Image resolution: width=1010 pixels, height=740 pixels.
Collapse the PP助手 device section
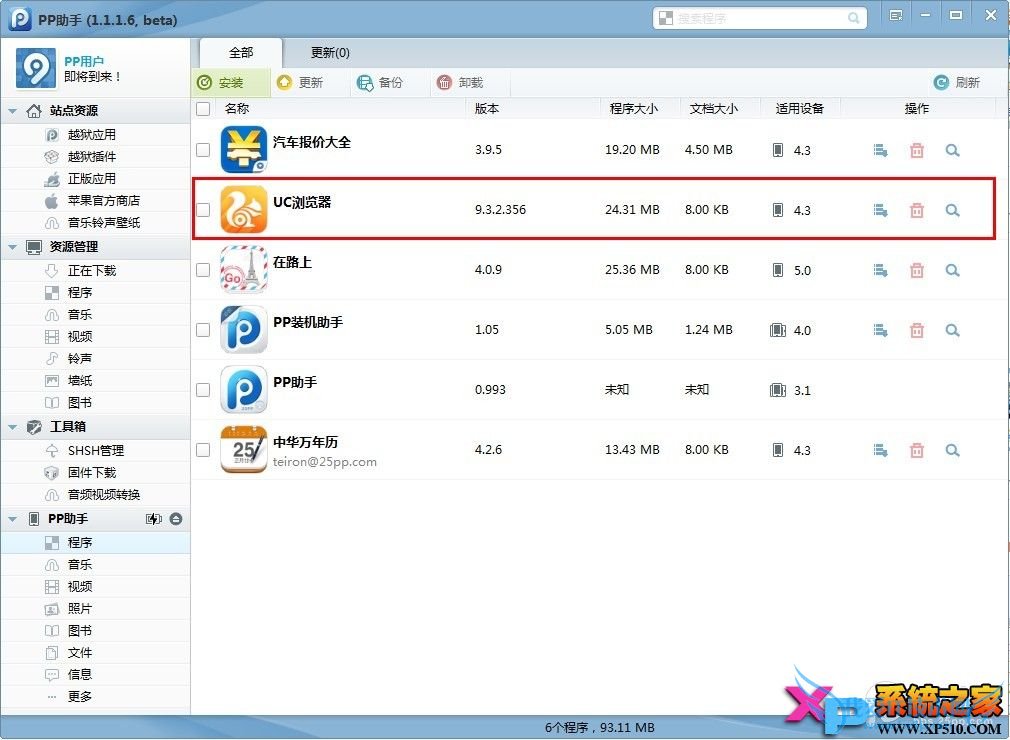click(12, 519)
